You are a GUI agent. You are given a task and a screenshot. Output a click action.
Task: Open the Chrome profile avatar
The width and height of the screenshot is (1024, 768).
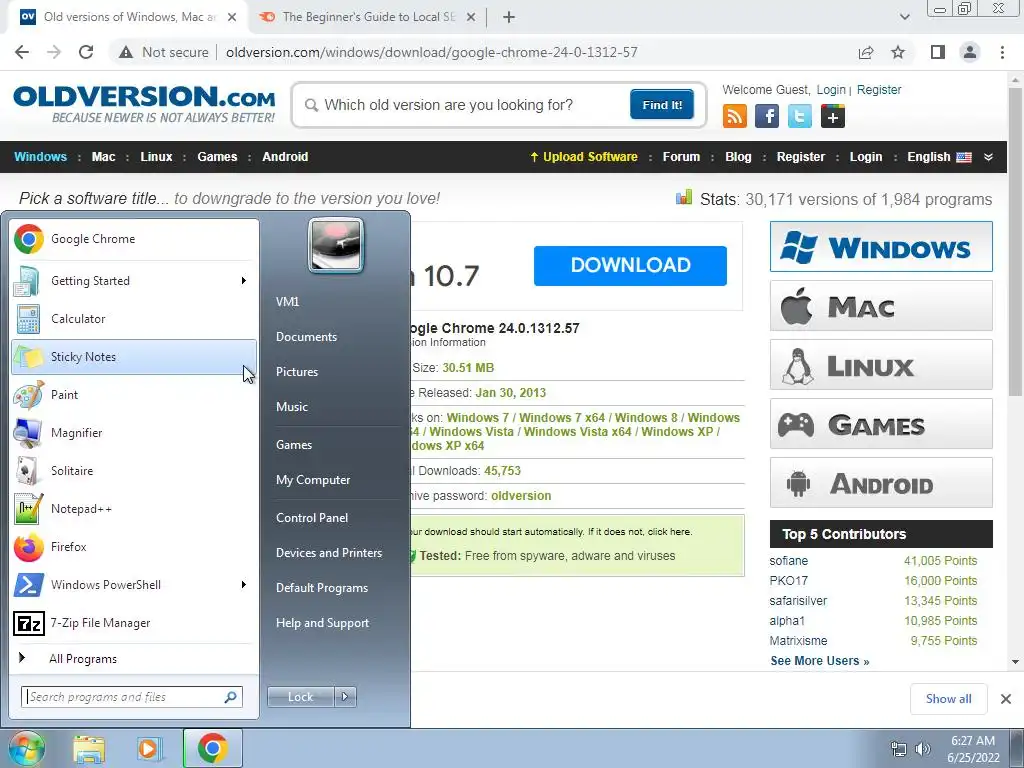(x=970, y=52)
